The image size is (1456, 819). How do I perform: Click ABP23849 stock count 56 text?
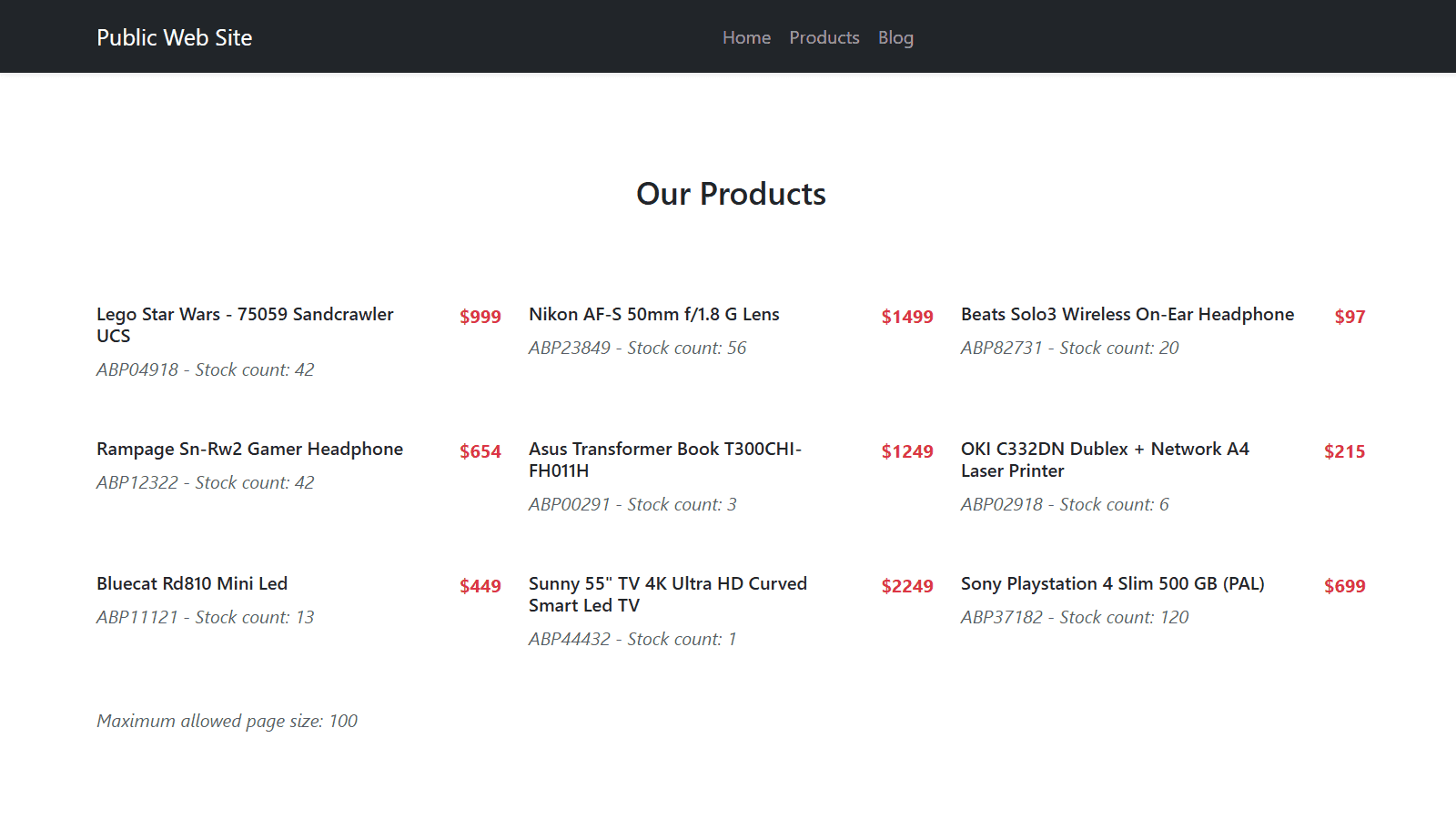[637, 348]
